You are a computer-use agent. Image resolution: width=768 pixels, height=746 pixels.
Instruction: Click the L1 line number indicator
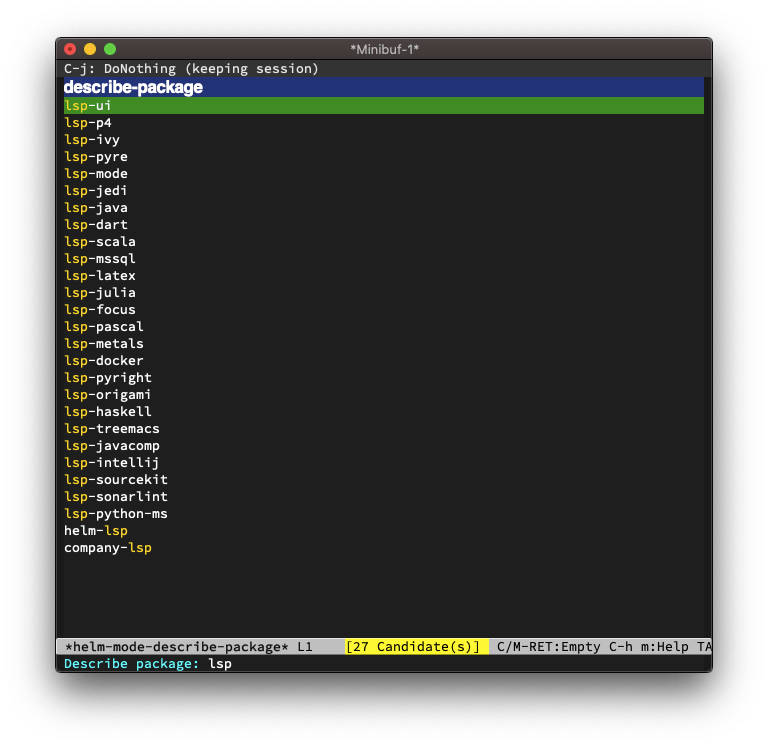point(305,647)
